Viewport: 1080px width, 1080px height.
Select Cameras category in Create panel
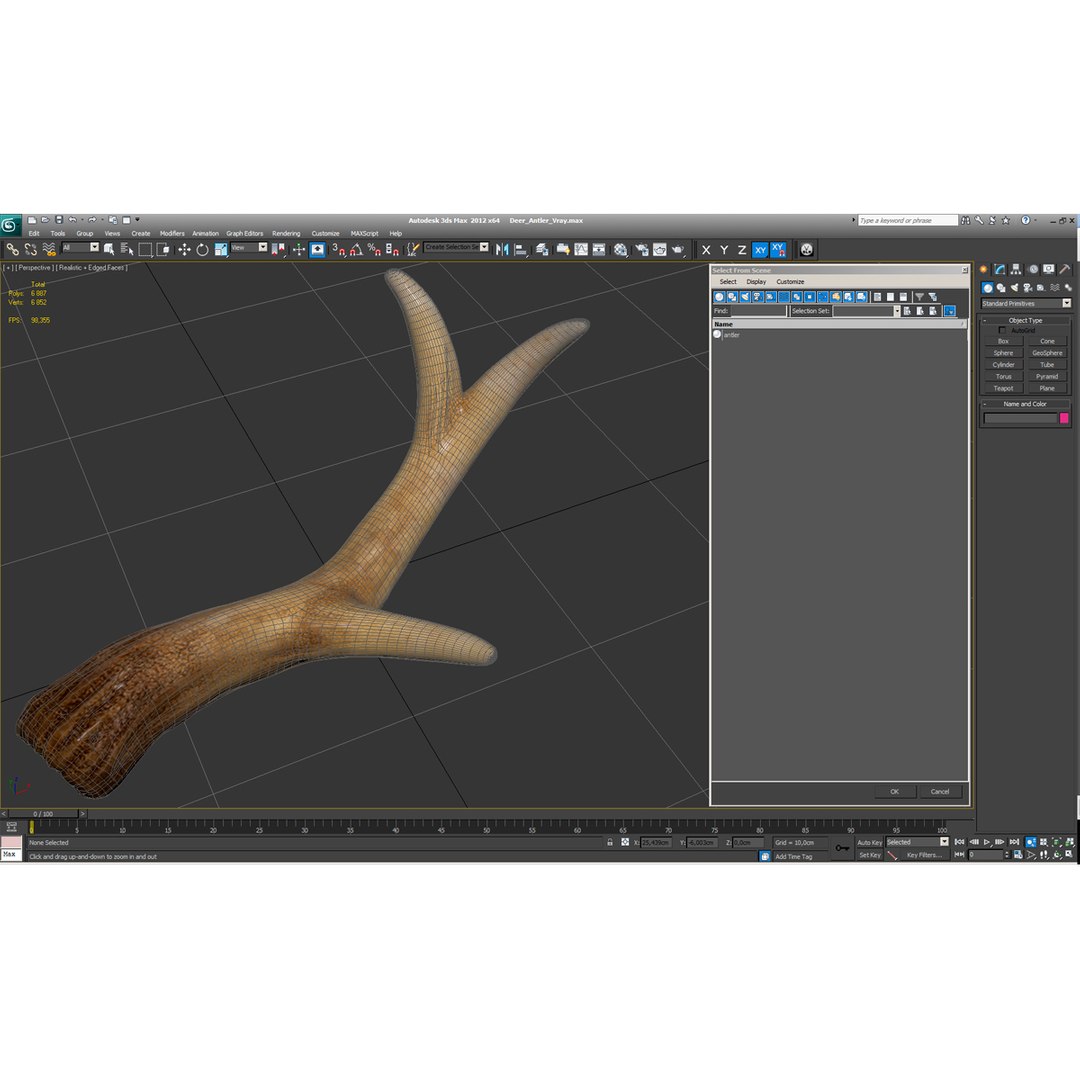click(x=1028, y=288)
